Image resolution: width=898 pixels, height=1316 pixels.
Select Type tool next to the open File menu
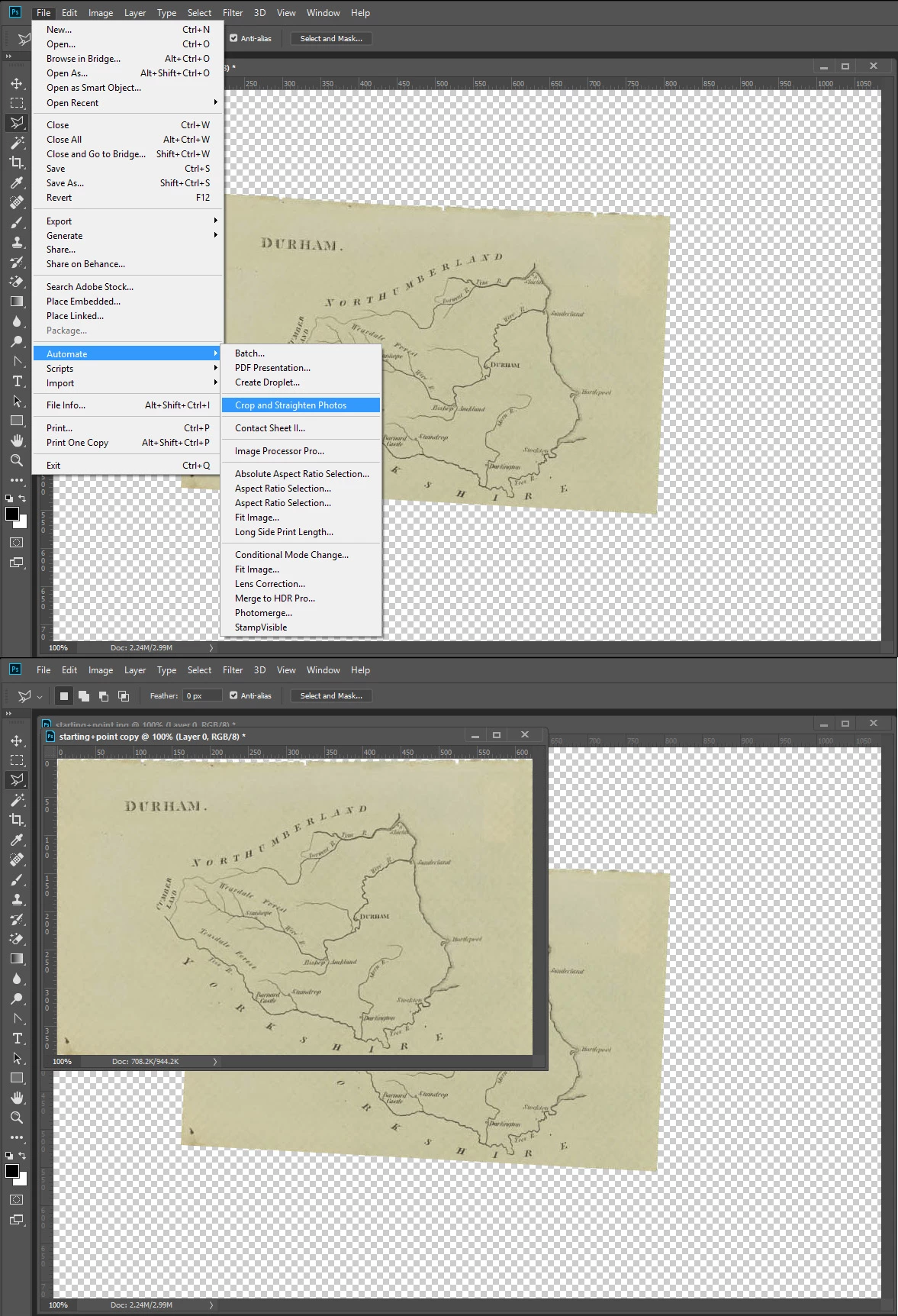click(x=17, y=381)
